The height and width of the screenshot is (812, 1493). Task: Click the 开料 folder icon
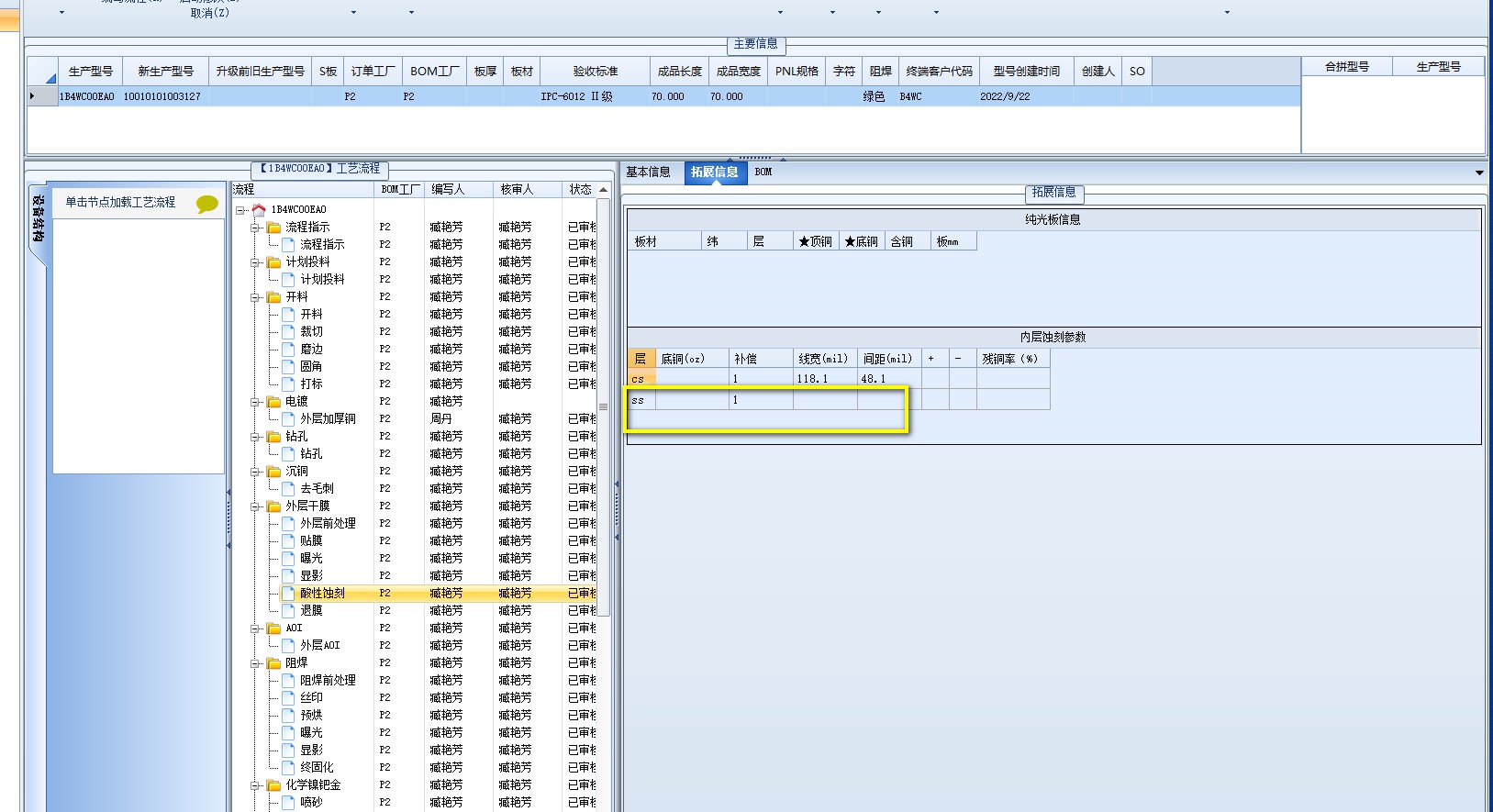[x=273, y=297]
